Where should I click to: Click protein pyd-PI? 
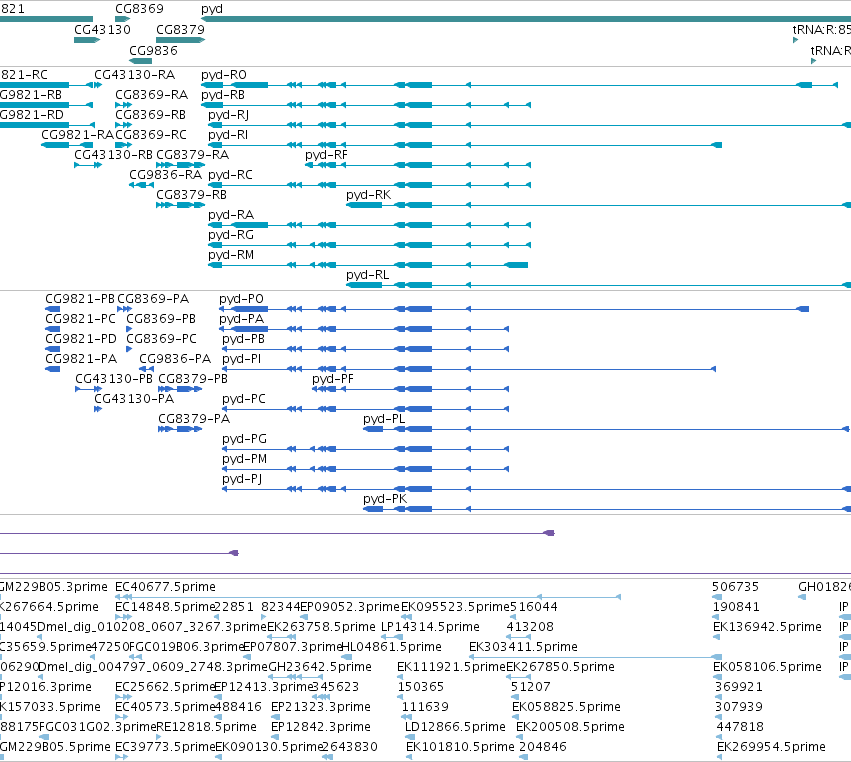[x=242, y=359]
